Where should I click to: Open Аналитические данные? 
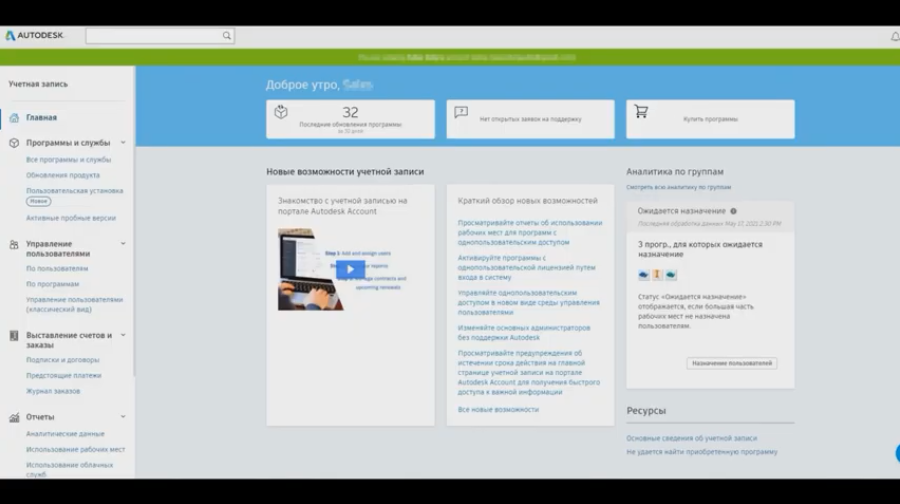[x=65, y=434]
